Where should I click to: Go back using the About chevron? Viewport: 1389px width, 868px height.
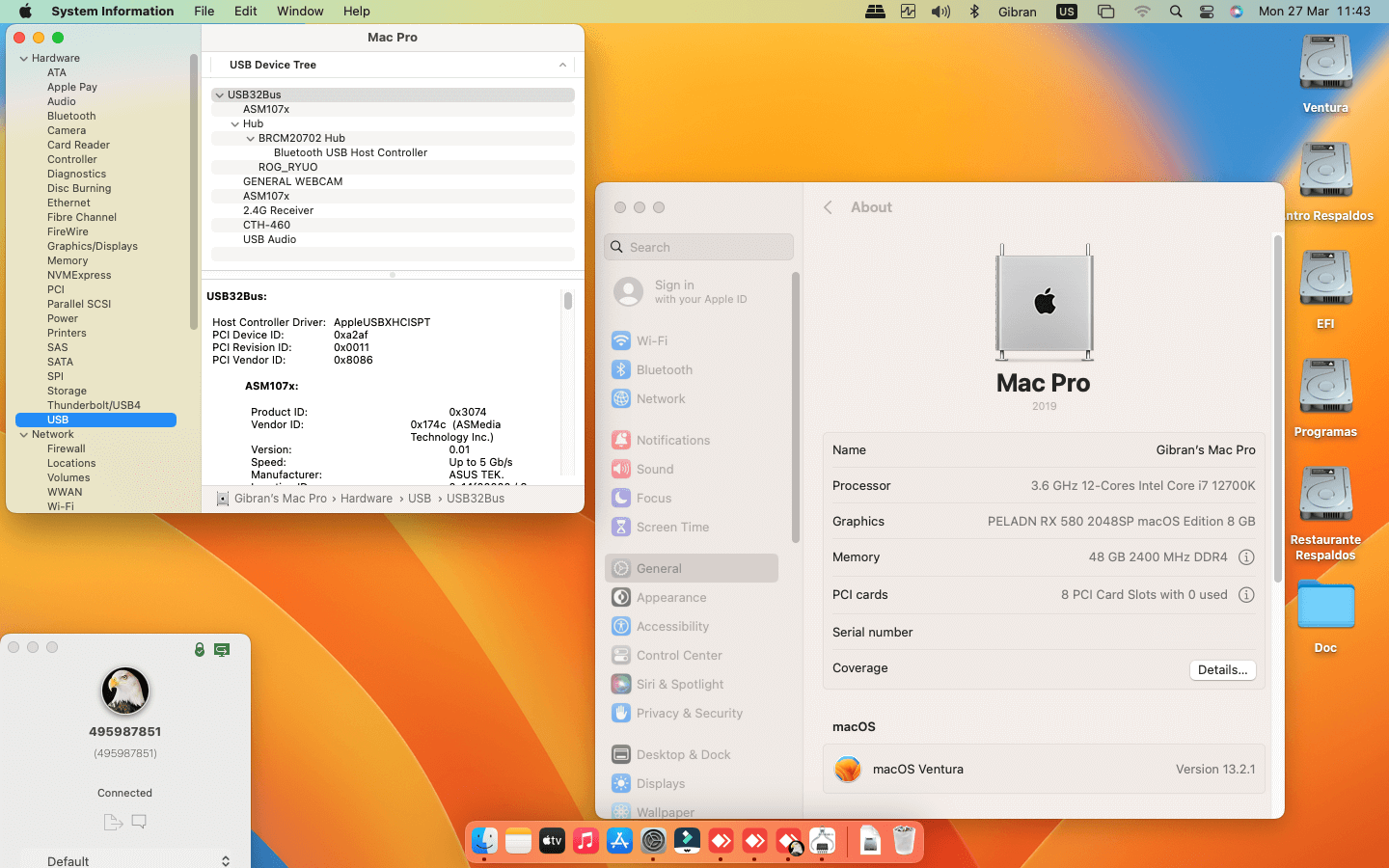pyautogui.click(x=828, y=207)
